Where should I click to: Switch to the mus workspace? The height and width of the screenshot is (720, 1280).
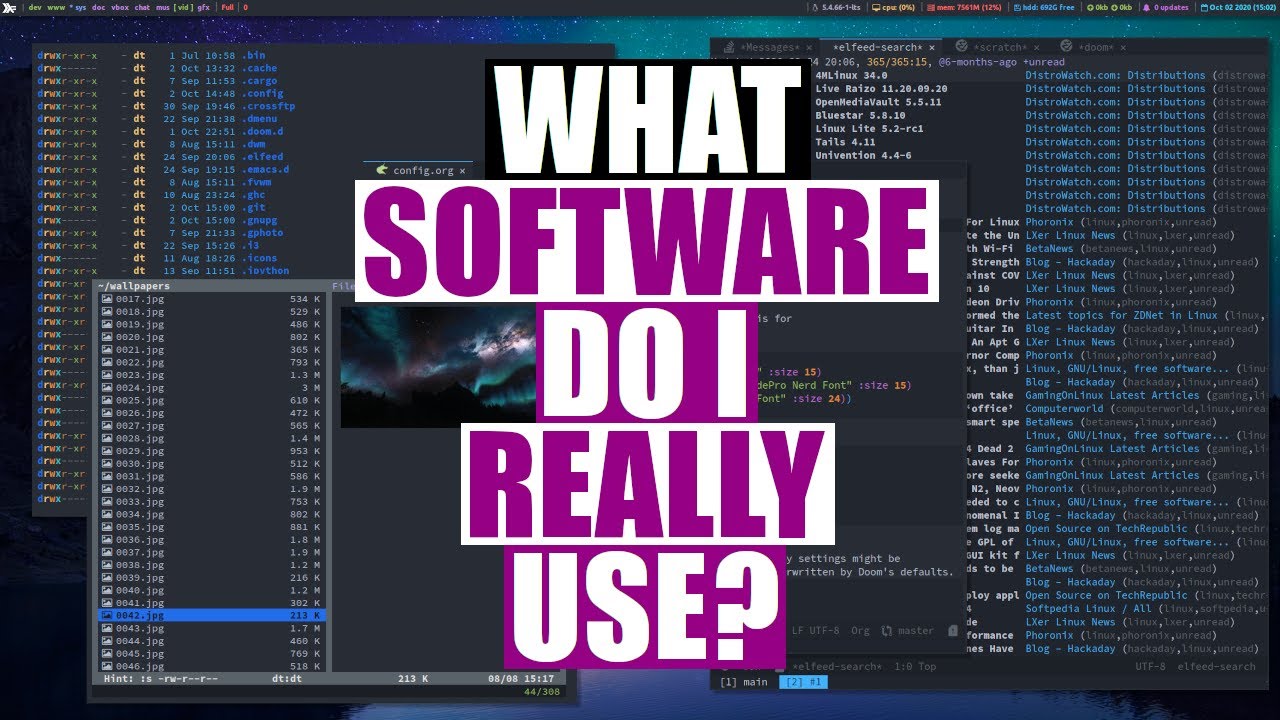tap(163, 7)
